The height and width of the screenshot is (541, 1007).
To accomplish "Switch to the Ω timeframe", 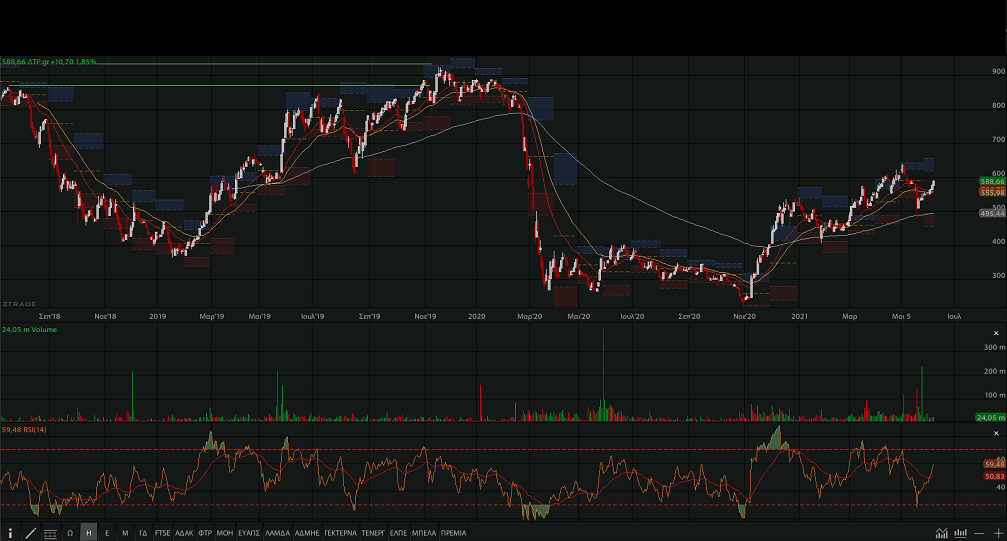I will click(x=70, y=533).
